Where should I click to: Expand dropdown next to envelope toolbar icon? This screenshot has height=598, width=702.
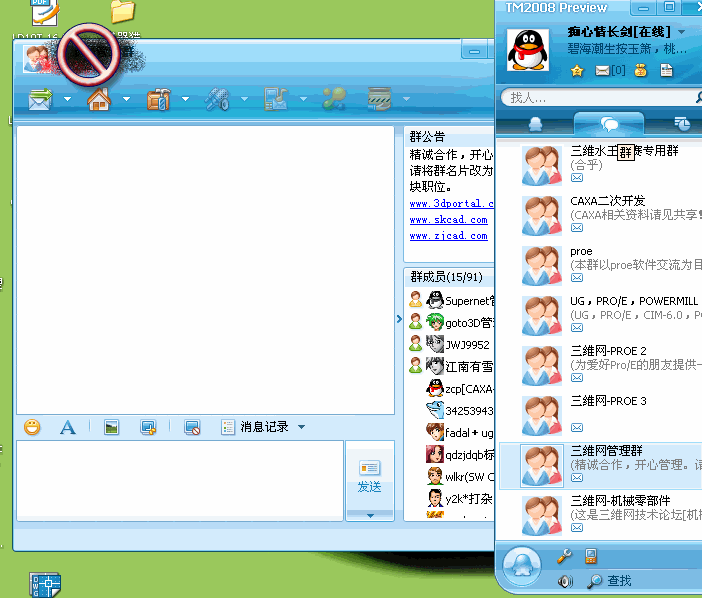(x=68, y=99)
